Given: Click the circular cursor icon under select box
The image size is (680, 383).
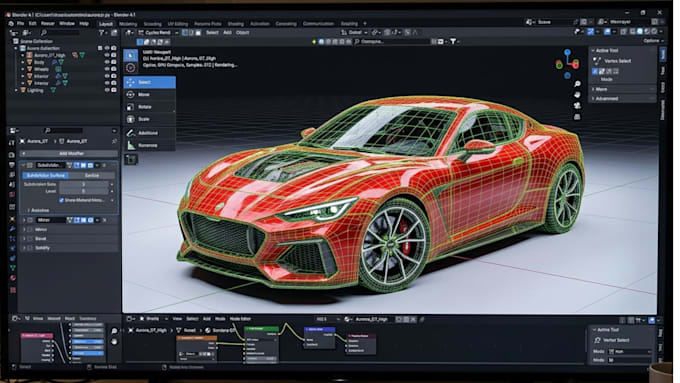Looking at the screenshot, I should pos(131,67).
